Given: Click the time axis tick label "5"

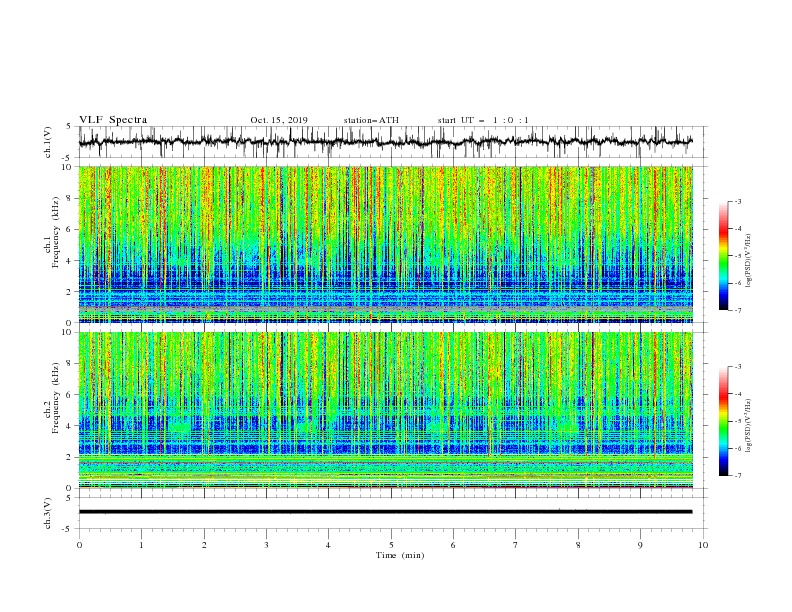Looking at the screenshot, I should click(391, 545).
